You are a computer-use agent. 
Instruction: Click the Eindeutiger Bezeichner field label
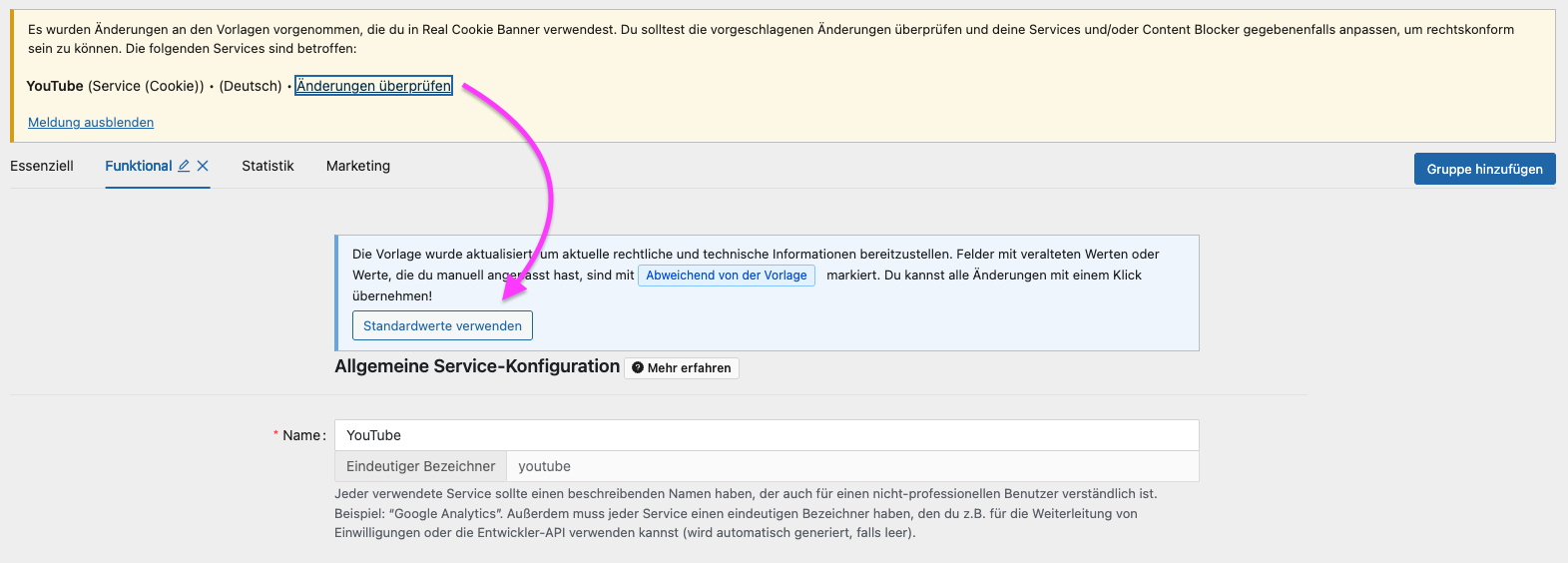(x=420, y=466)
